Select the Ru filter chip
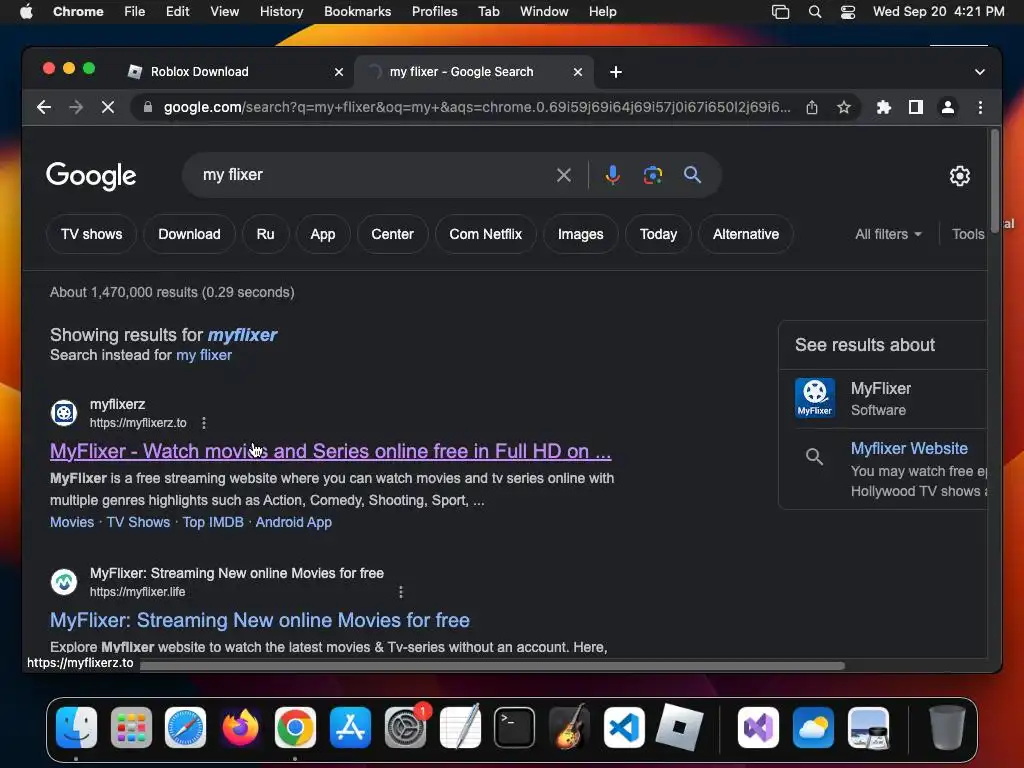This screenshot has width=1024, height=768. tap(265, 234)
